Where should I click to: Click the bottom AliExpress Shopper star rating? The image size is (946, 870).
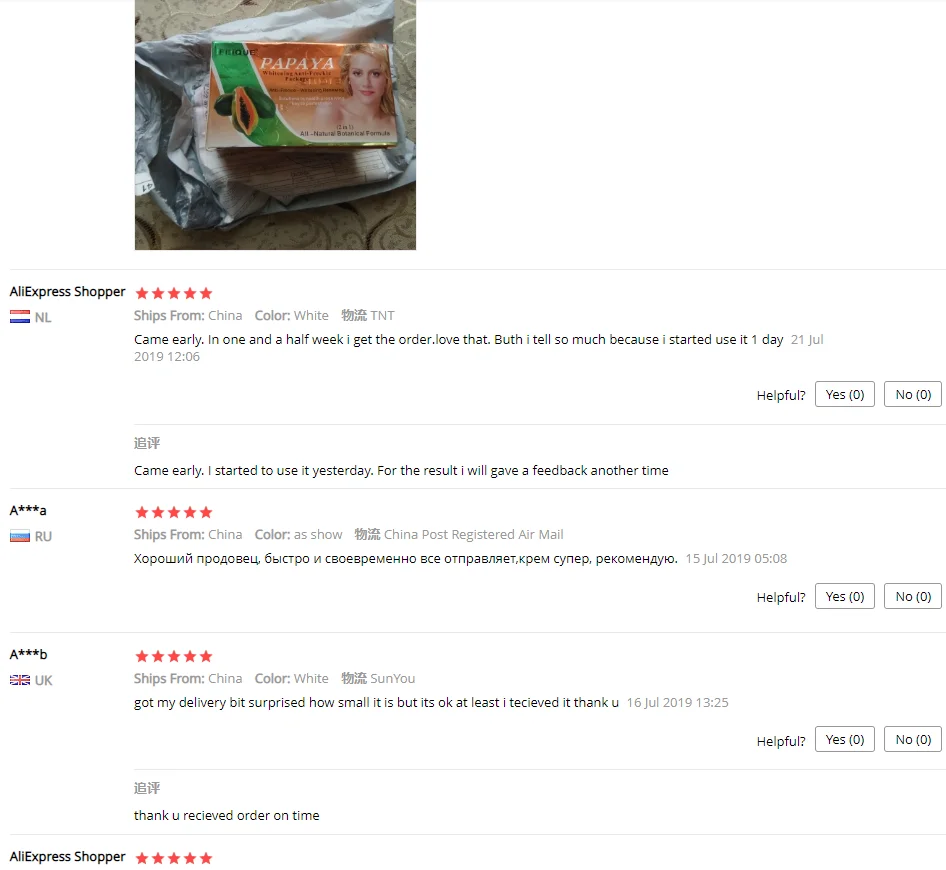click(x=174, y=858)
